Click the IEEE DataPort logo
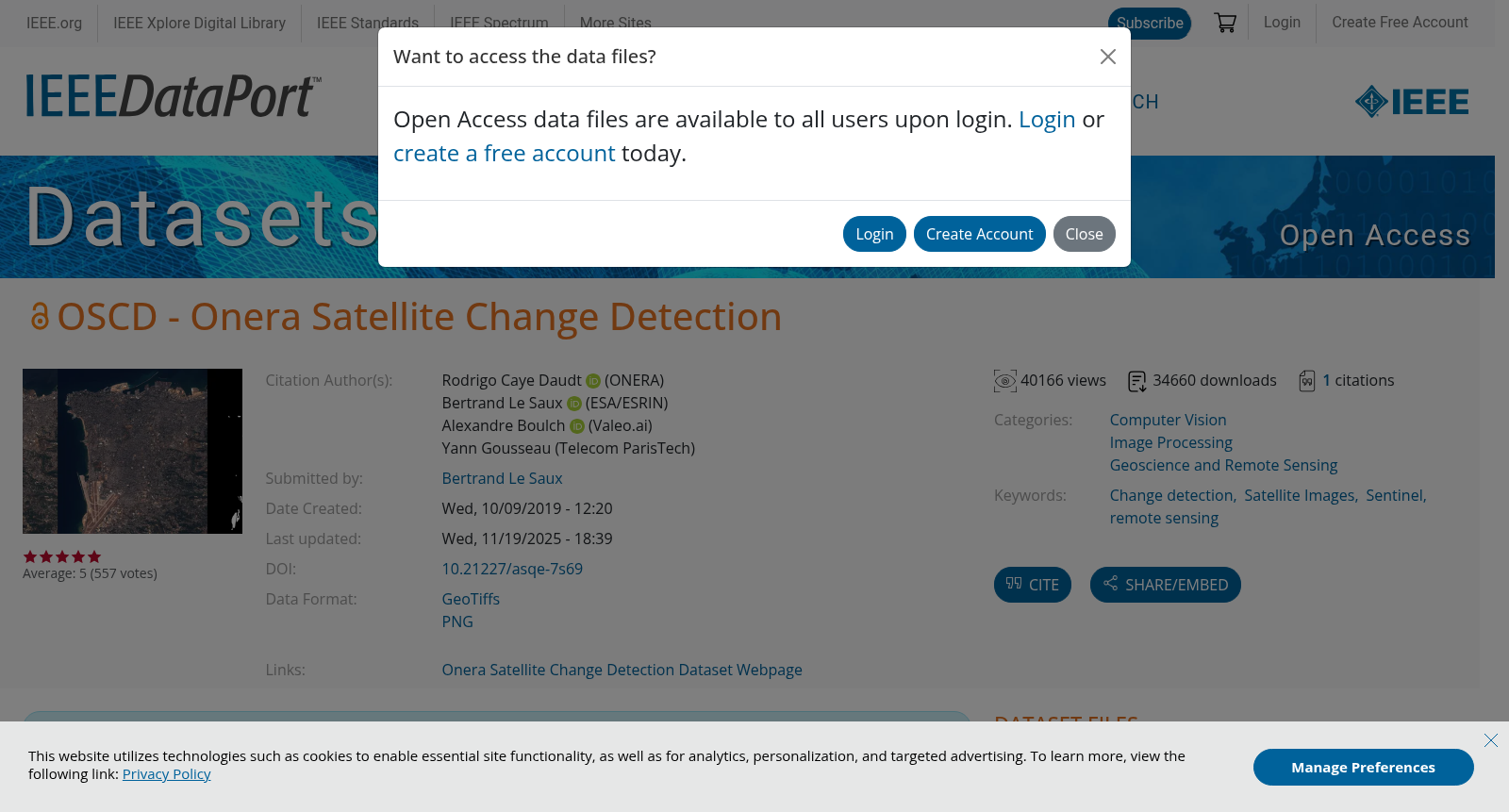 click(174, 96)
